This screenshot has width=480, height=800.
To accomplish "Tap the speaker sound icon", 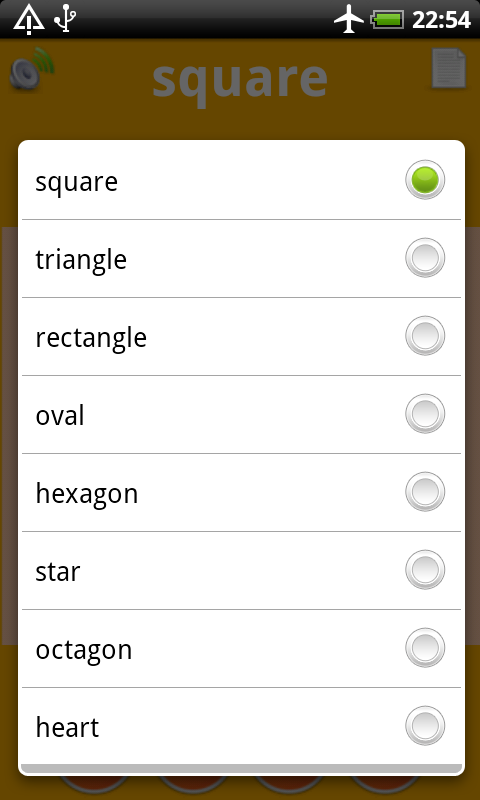I will coord(32,69).
